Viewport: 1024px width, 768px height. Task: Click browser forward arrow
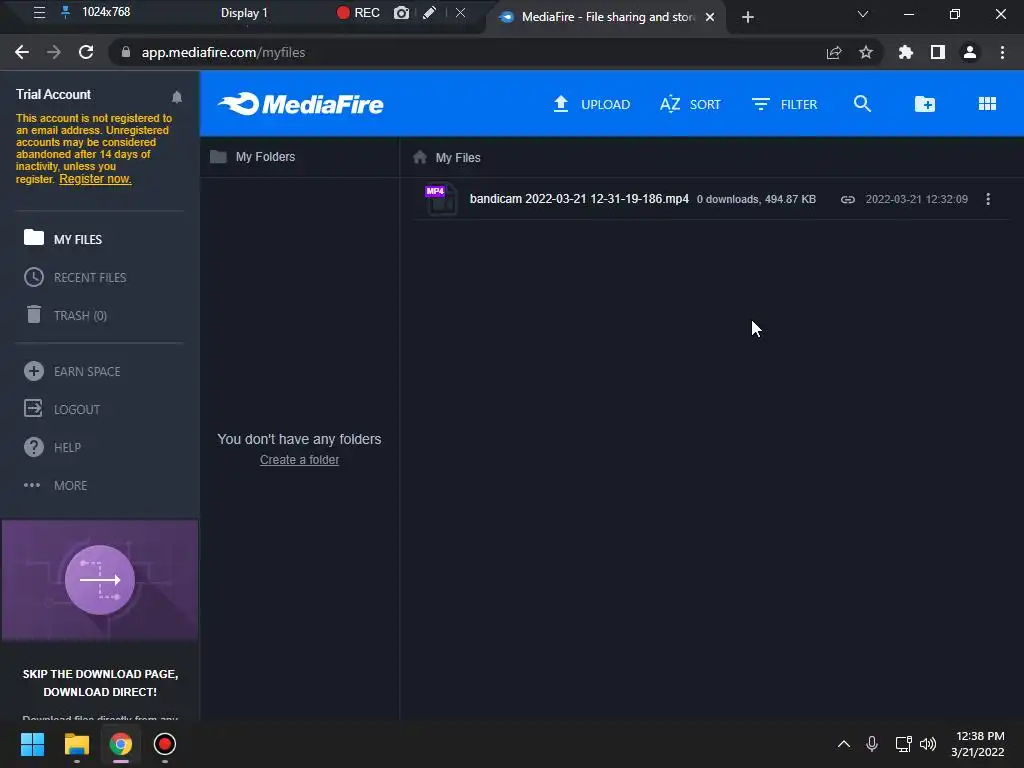(54, 52)
